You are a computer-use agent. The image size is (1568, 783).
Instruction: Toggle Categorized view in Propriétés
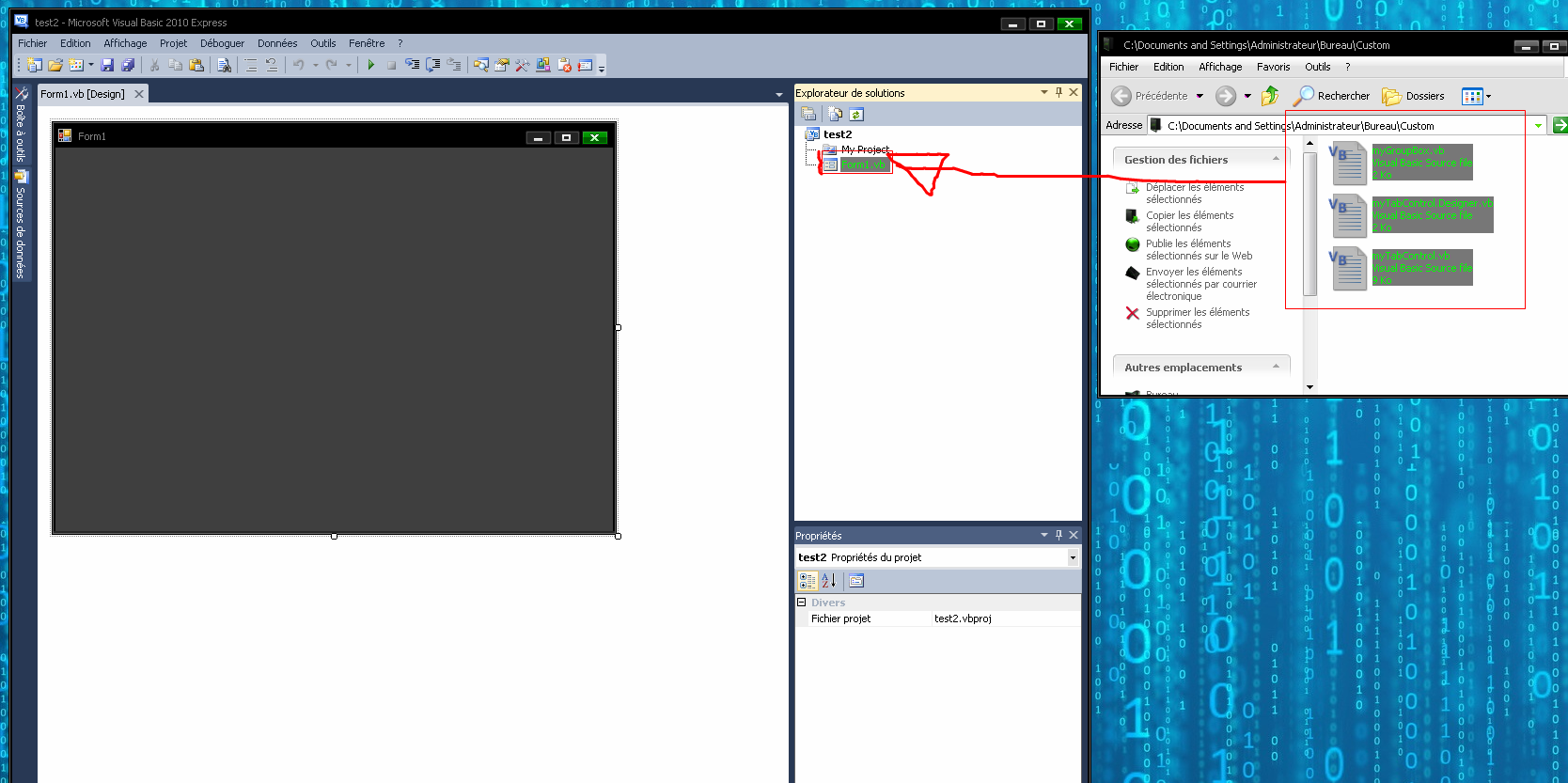tap(808, 581)
